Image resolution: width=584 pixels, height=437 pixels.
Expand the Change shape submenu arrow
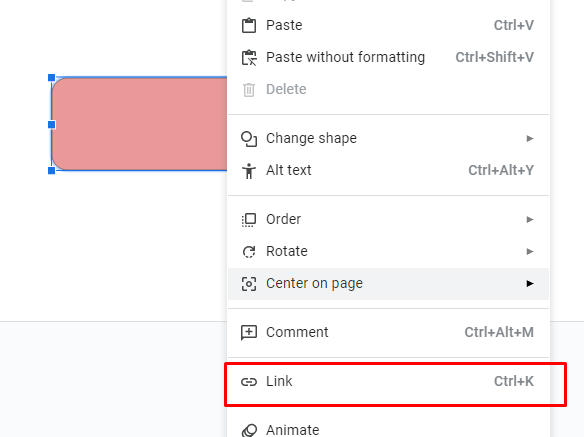[x=530, y=139]
